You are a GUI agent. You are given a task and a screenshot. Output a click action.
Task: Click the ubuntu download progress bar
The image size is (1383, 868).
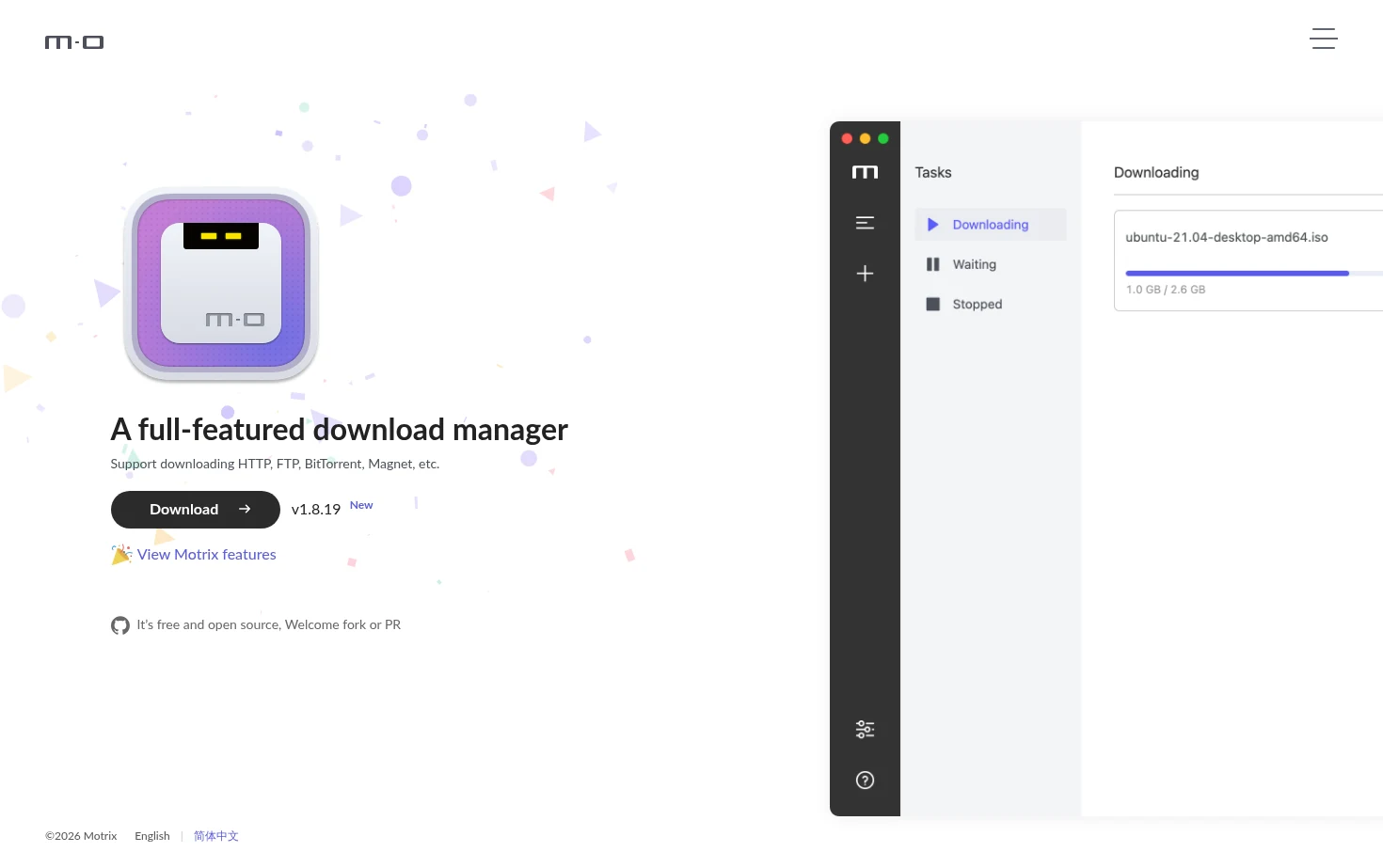1254,273
